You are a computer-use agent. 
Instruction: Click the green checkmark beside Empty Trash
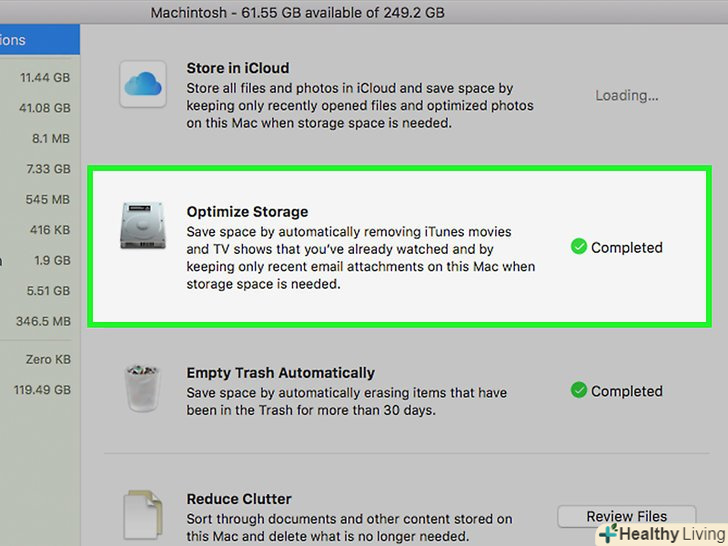(x=578, y=391)
